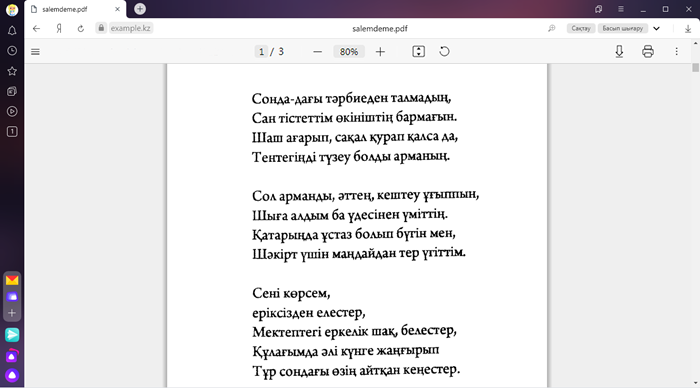
Task: Open bookmarks manager icon in title bar
Action: click(599, 9)
